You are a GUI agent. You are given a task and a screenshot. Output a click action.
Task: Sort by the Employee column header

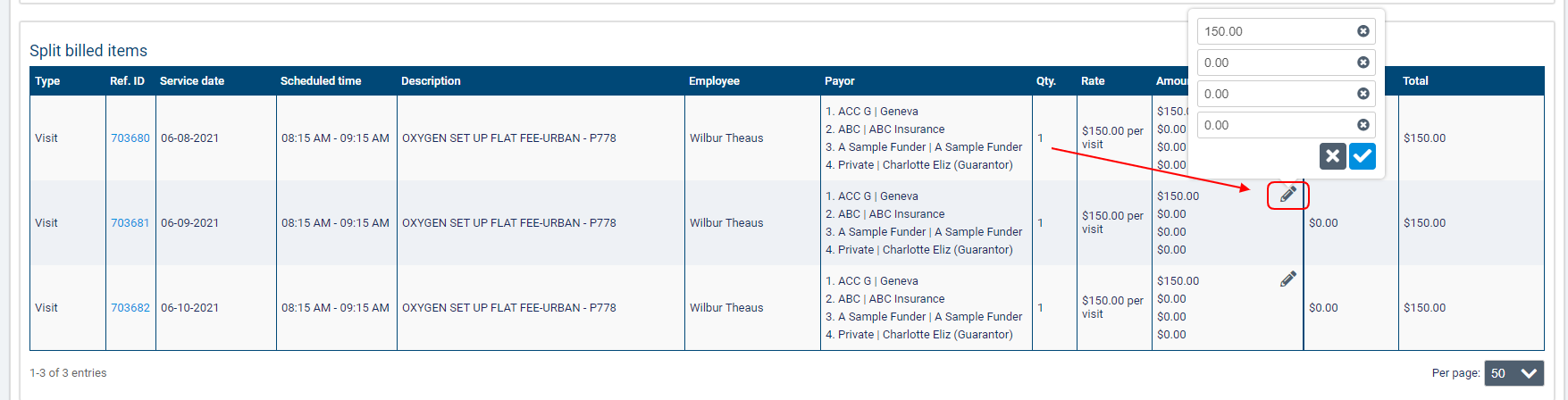coord(714,81)
